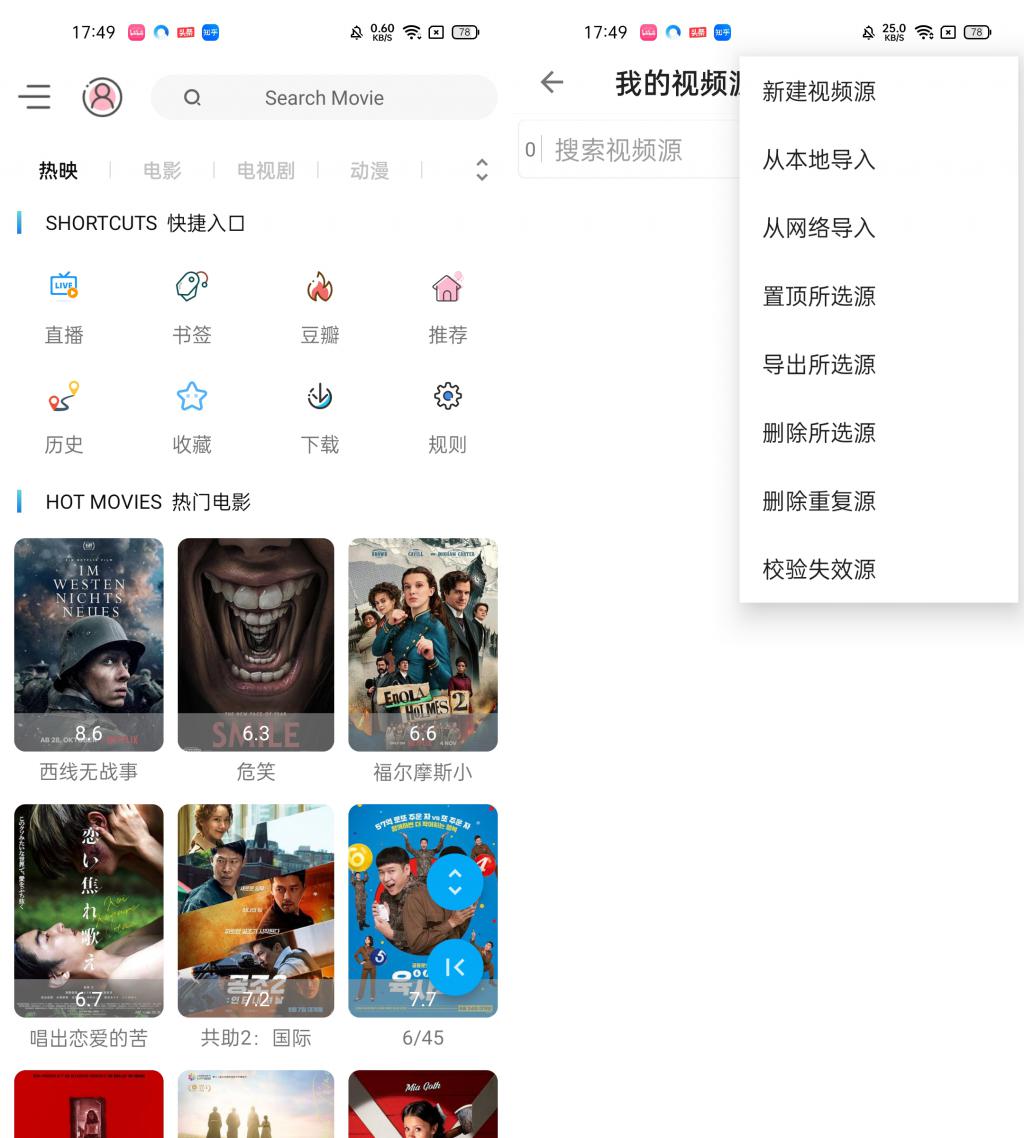This screenshot has height=1138, width=1024.
Task: Open the 直播 live TV shortcut
Action: pos(64,287)
